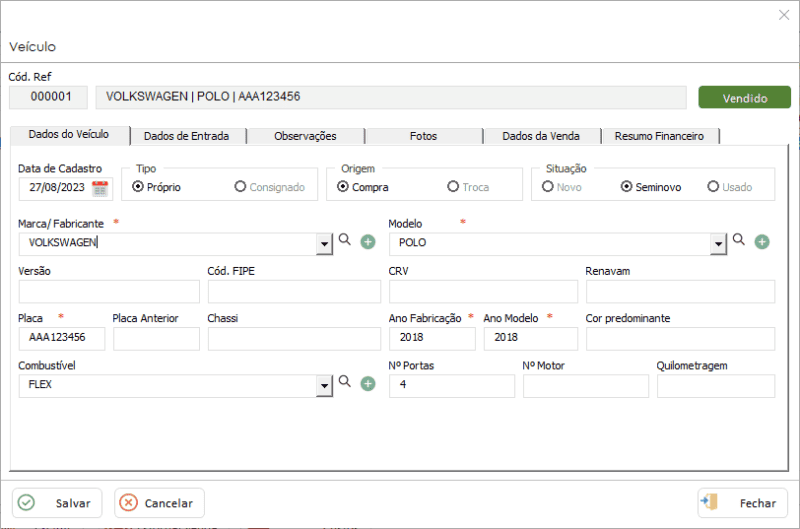Open the Dados de Entrada tab
This screenshot has width=800, height=529.
tap(187, 136)
